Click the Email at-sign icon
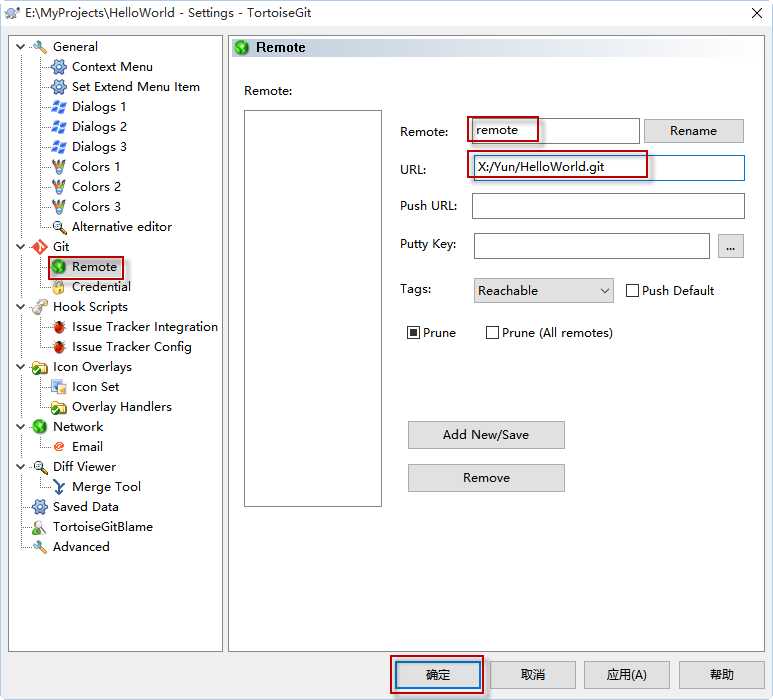This screenshot has width=773, height=700. [x=59, y=447]
